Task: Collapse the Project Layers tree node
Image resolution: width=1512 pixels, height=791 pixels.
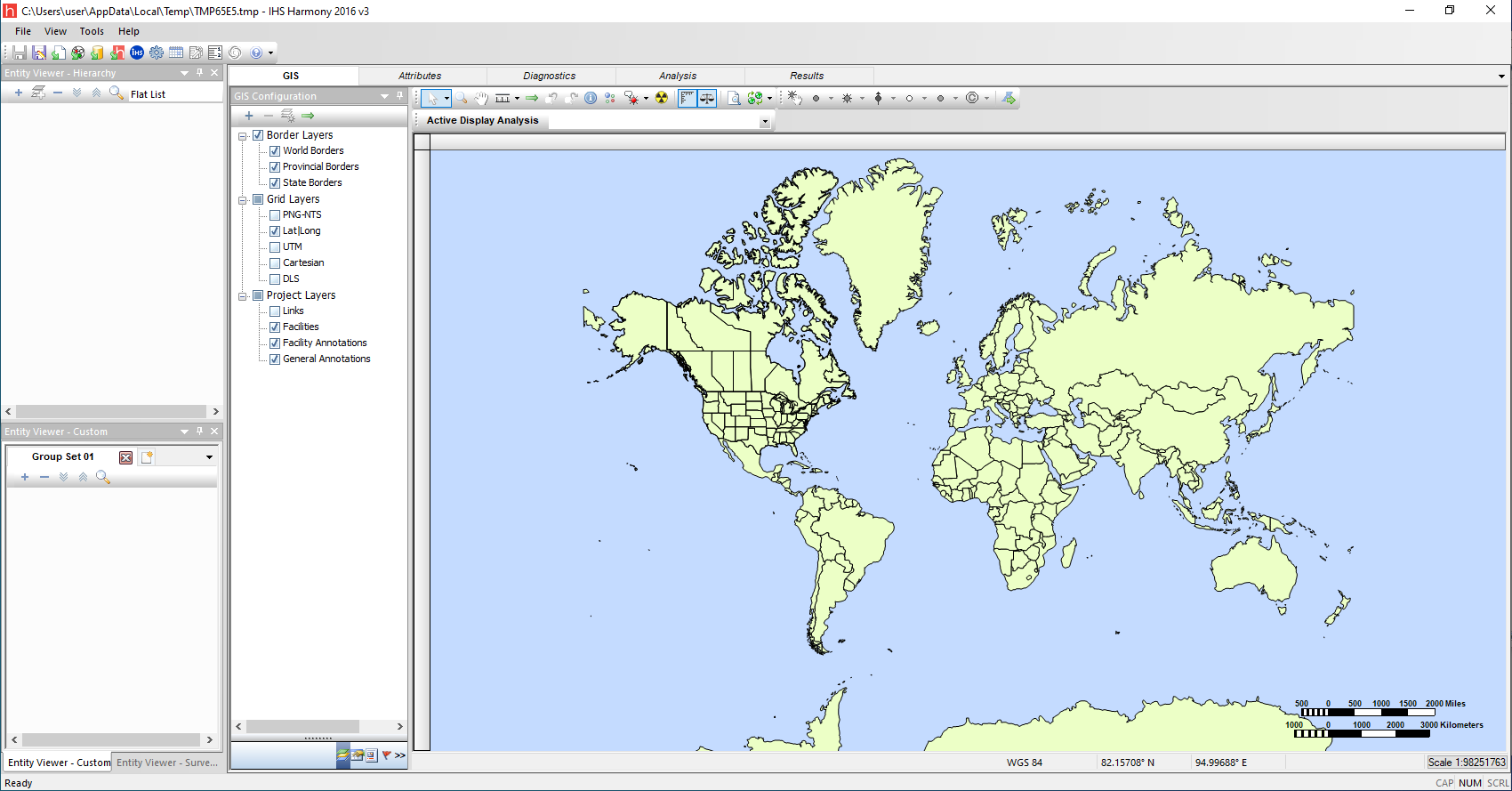Action: (x=242, y=296)
